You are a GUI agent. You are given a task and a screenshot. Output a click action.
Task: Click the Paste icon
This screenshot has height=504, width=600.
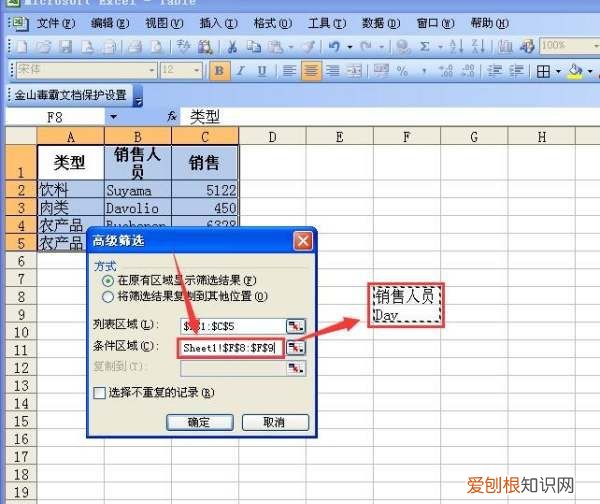coord(275,47)
